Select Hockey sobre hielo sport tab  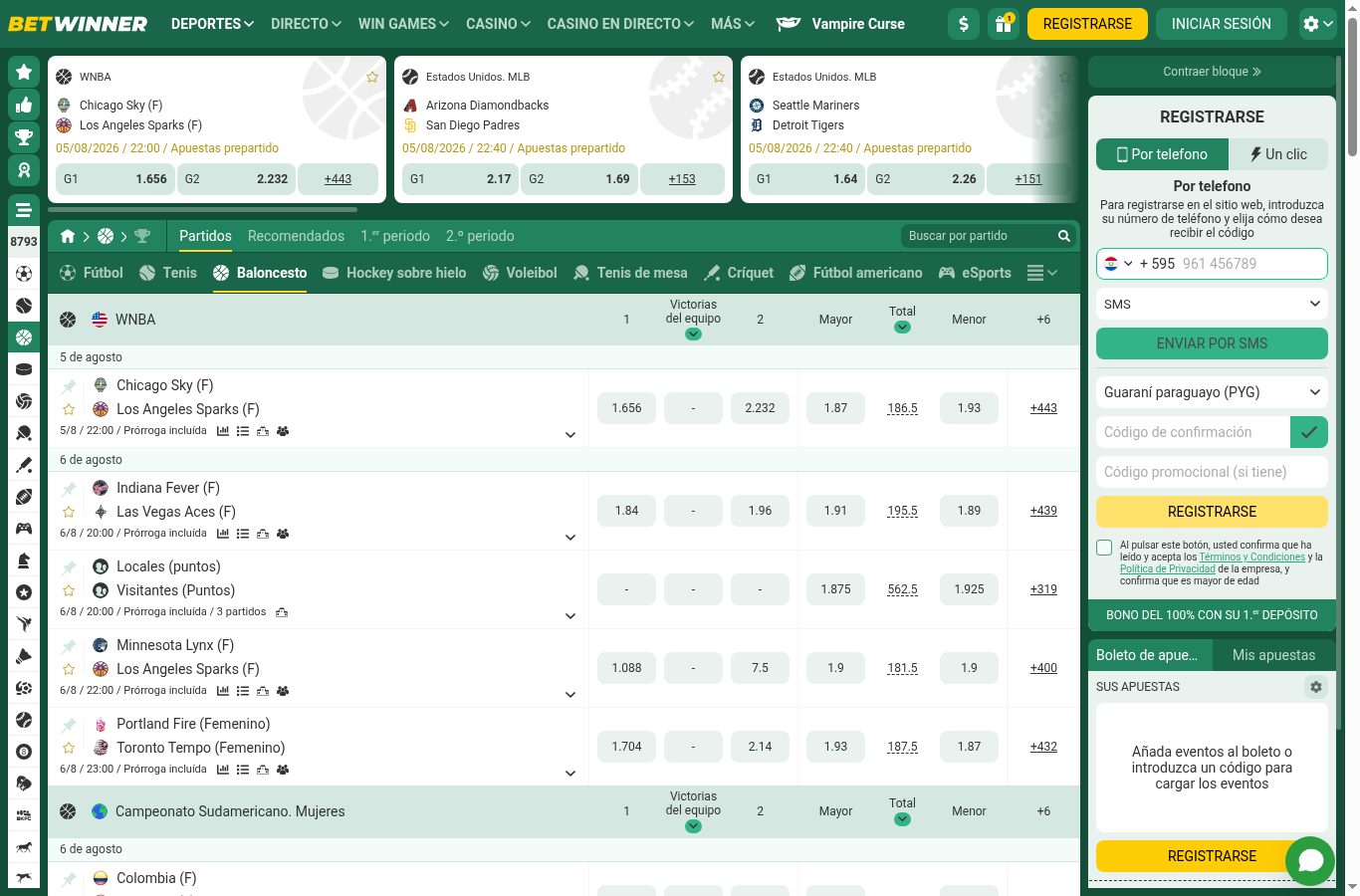pos(394,273)
